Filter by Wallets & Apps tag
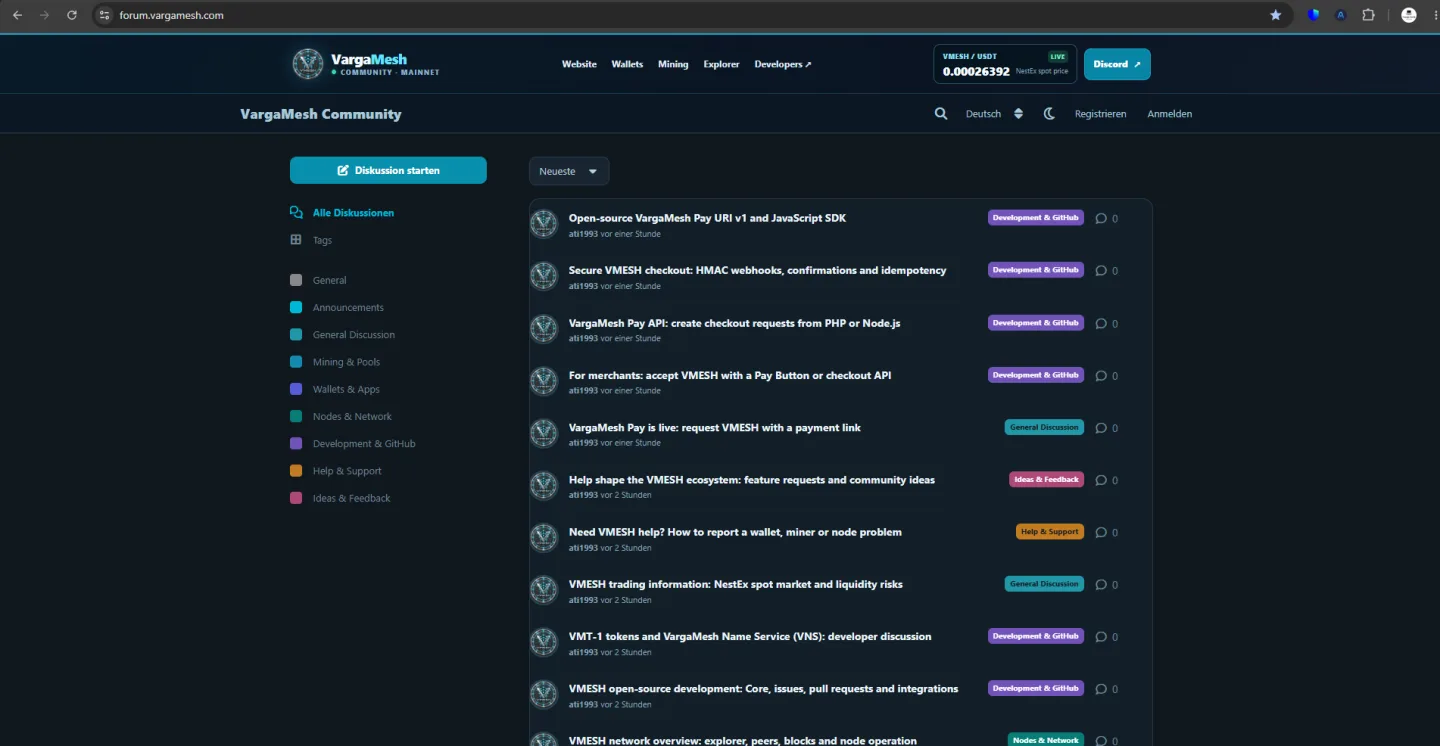Screen dimensions: 1440x746 [x=335, y=389]
